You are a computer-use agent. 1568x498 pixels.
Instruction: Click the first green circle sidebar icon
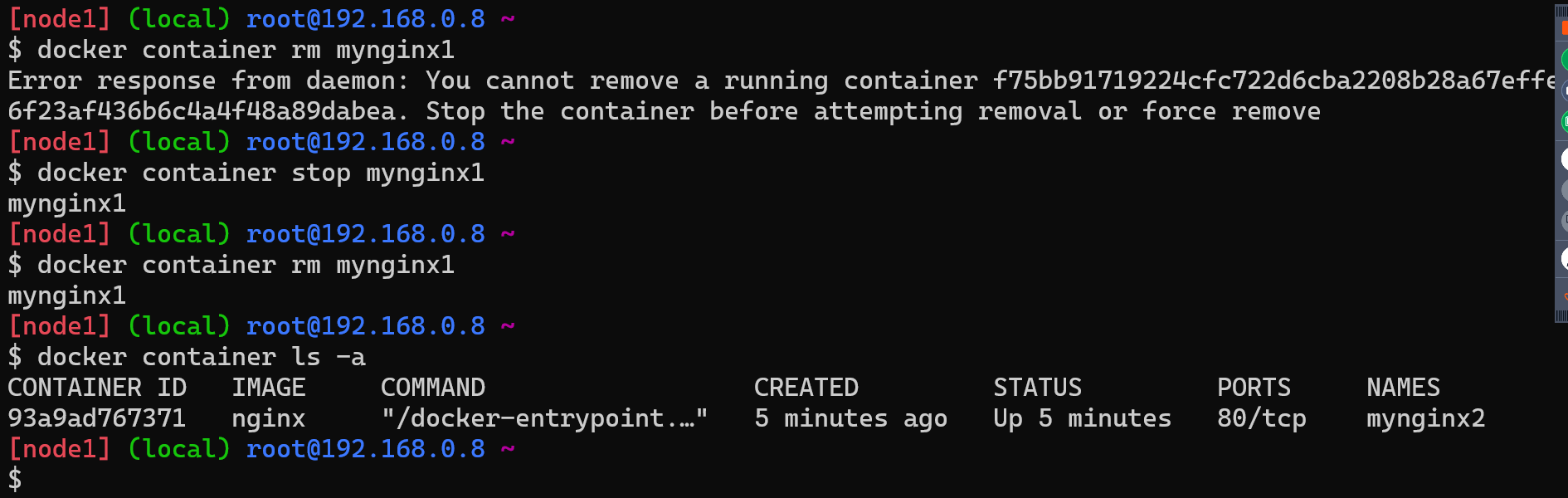tap(1564, 60)
